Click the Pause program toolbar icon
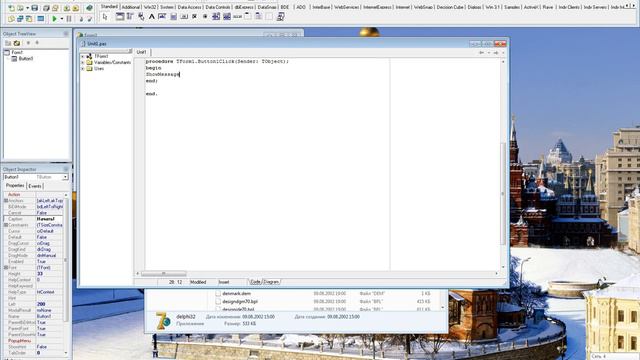Viewport: 640px width, 360px height. pos(69,18)
